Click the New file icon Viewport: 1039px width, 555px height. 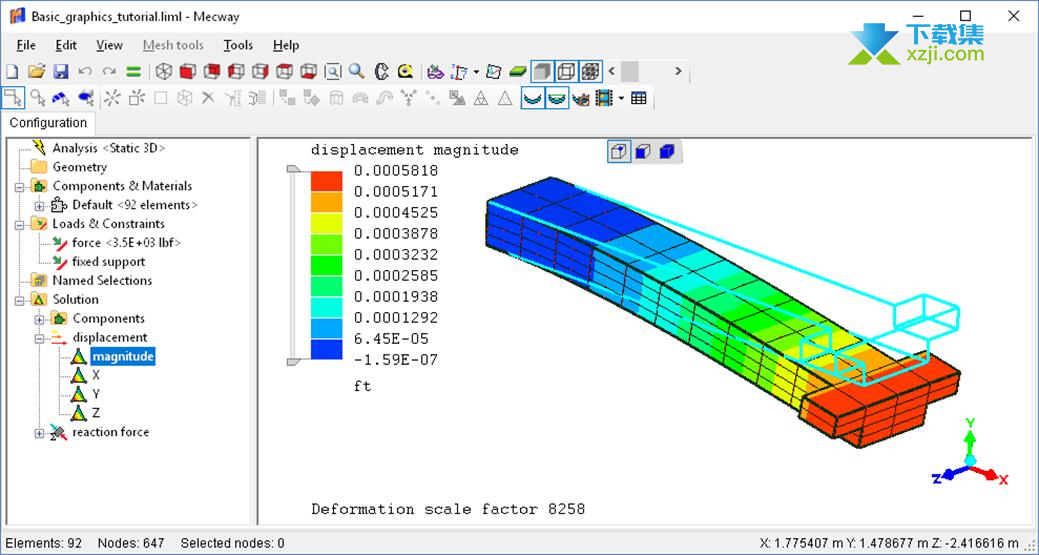pos(12,71)
